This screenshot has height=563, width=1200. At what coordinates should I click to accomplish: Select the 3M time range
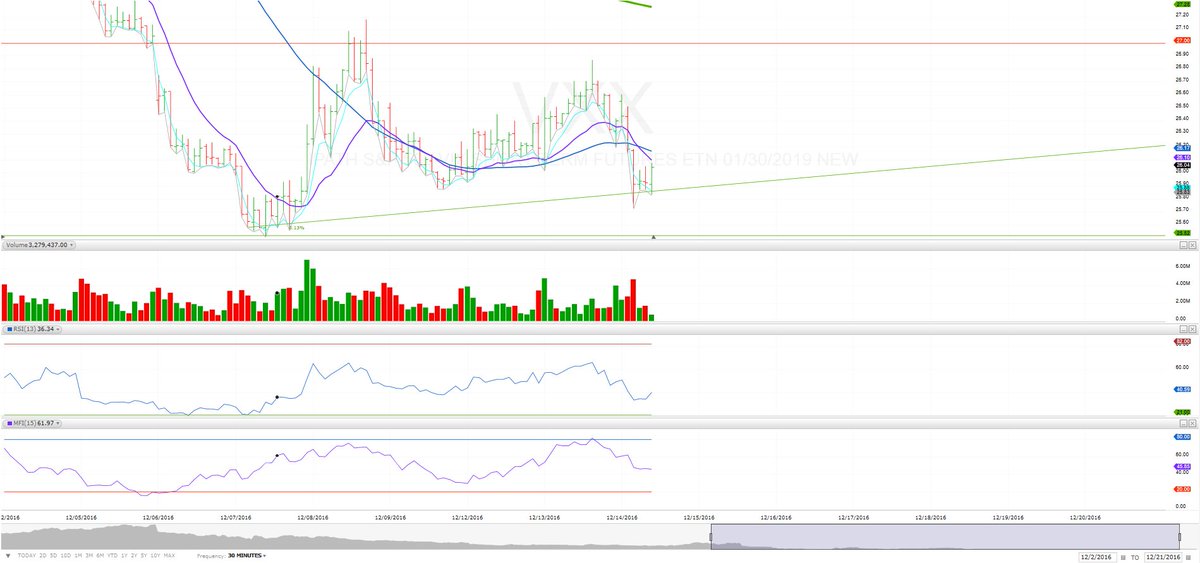coord(89,555)
